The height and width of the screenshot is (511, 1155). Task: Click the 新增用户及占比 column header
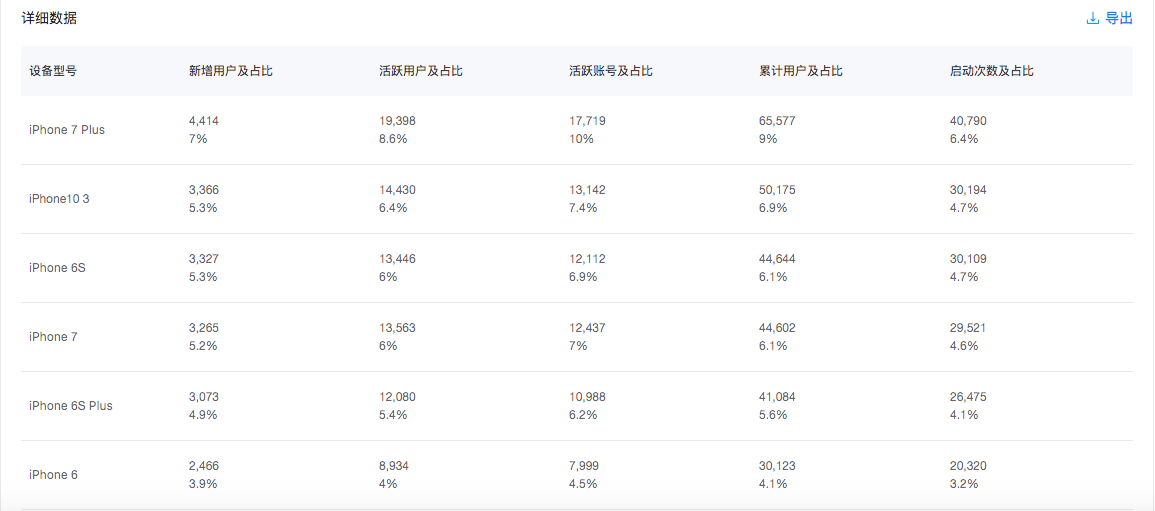click(x=231, y=71)
